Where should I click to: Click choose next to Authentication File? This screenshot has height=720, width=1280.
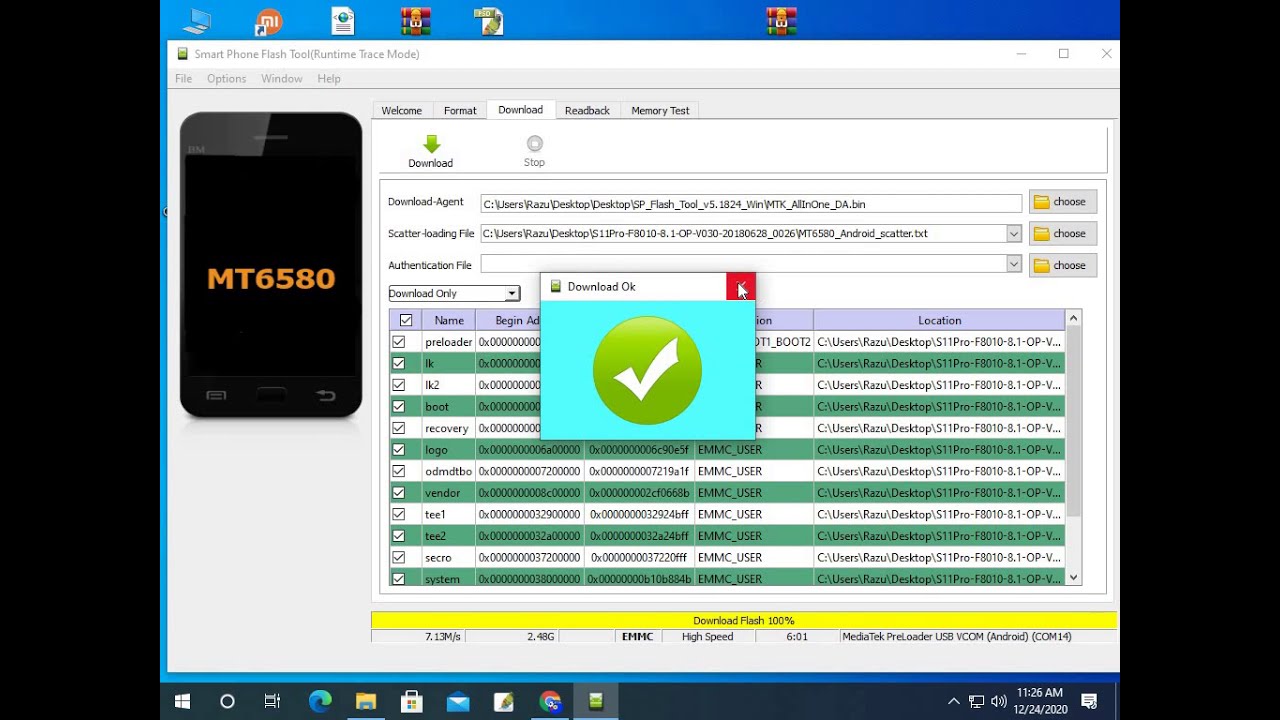pyautogui.click(x=1062, y=265)
